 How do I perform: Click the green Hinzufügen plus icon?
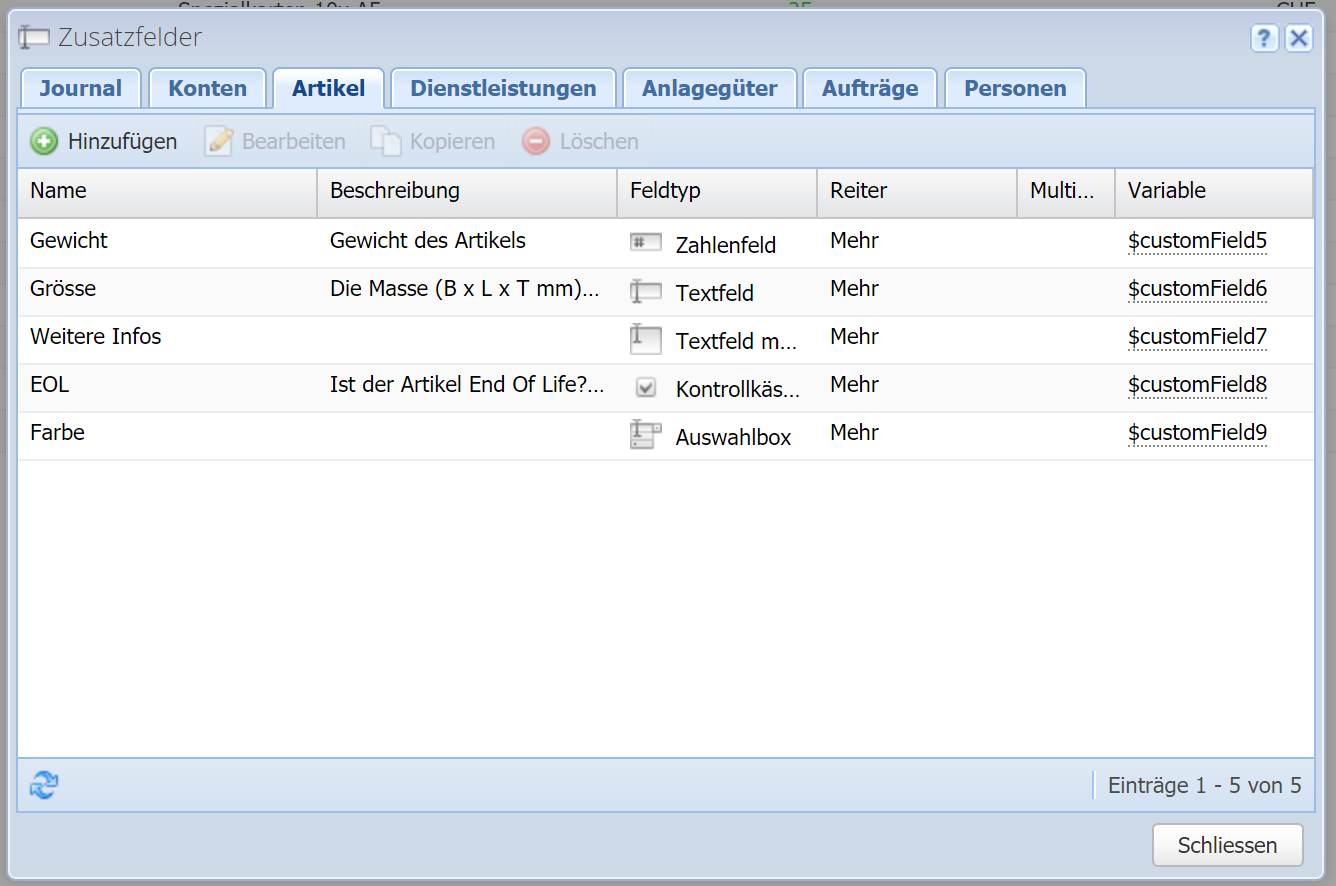click(x=44, y=142)
